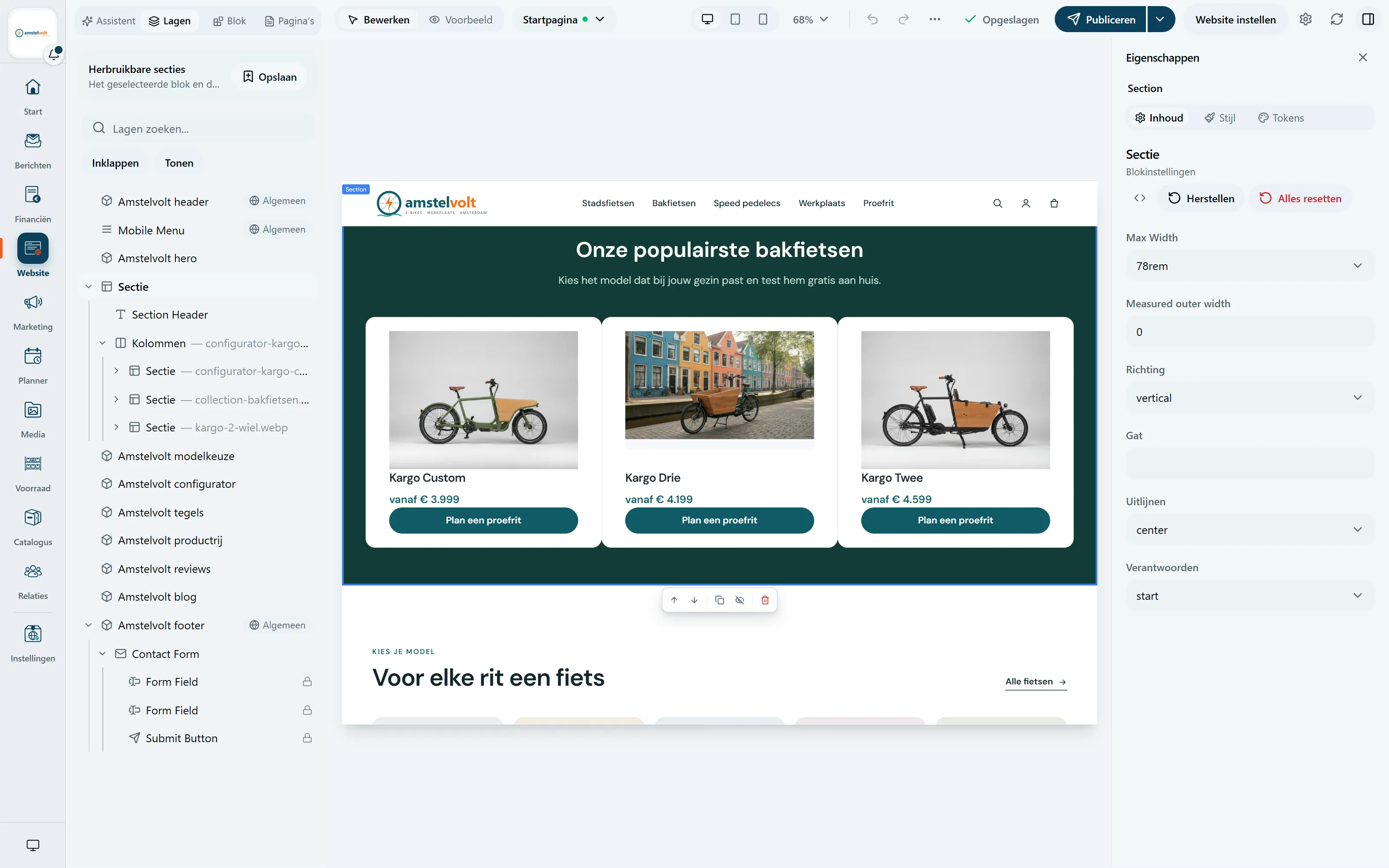Open the notifications bell
Screen dimensions: 1389x868
[54, 55]
